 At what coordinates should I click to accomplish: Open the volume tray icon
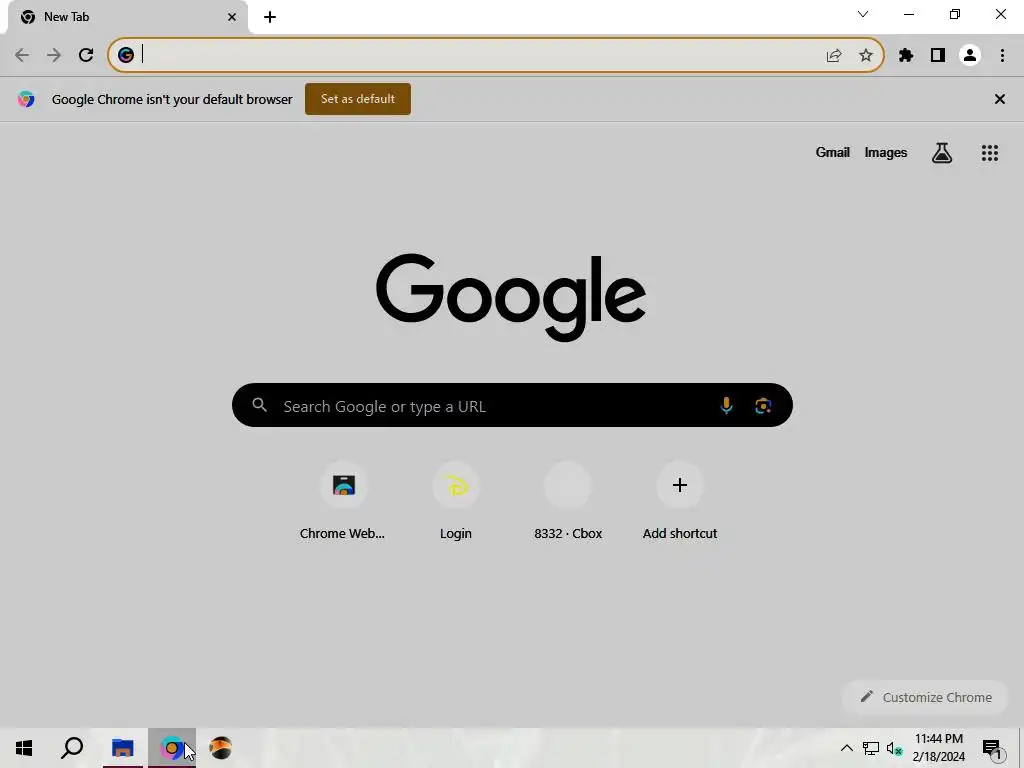[x=895, y=748]
